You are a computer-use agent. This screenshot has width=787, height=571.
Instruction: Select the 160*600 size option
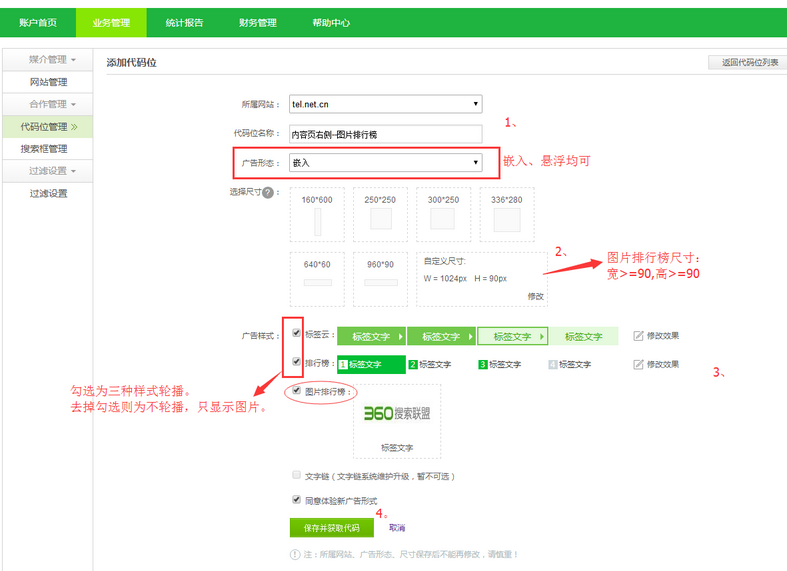pos(317,215)
